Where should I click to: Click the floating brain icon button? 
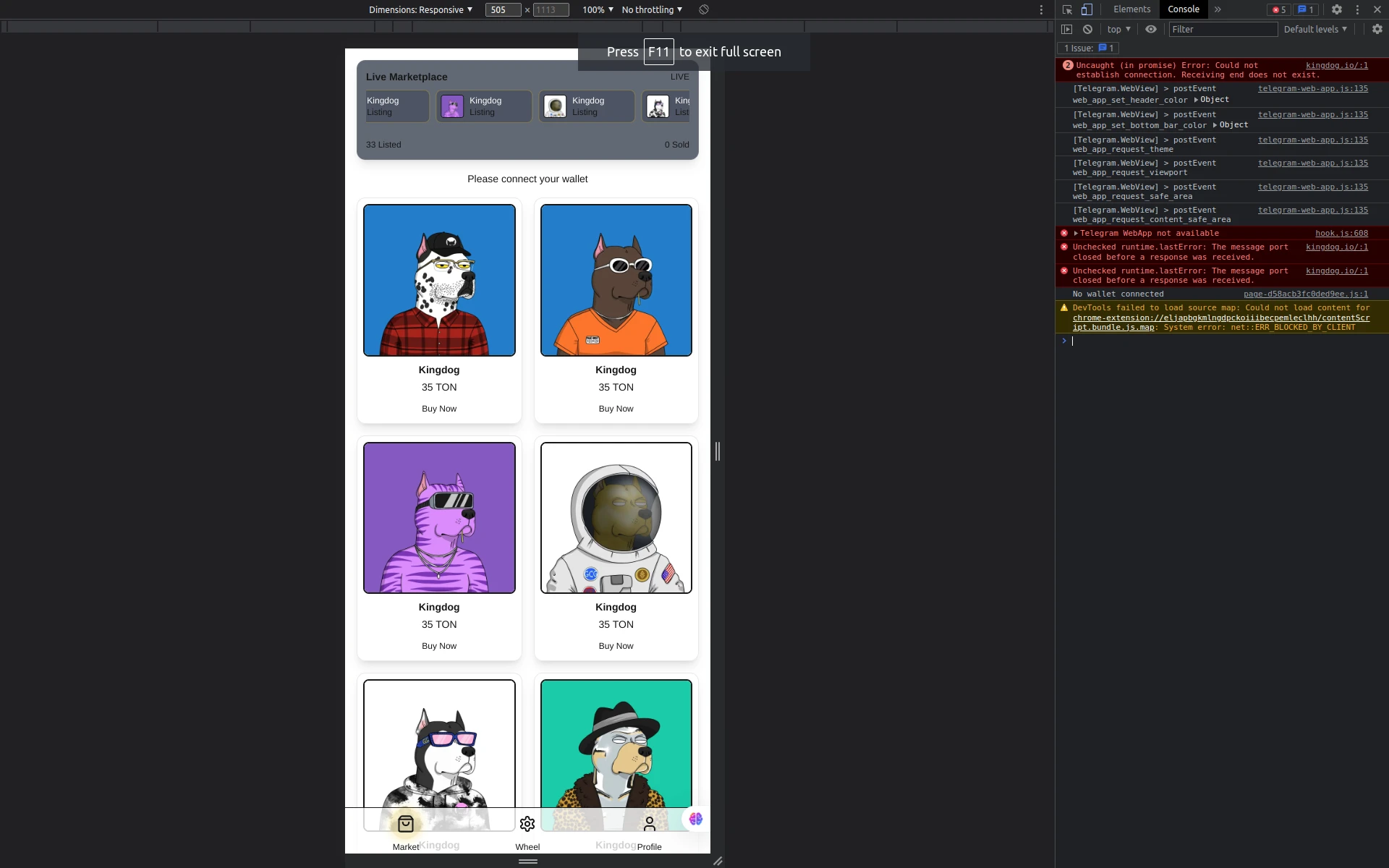[696, 819]
